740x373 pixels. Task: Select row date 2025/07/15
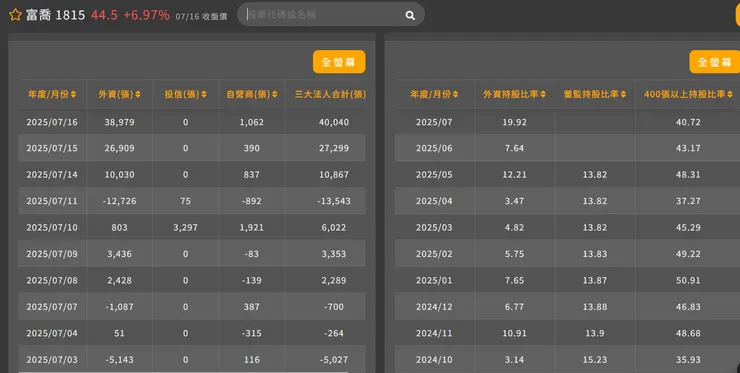coord(52,148)
